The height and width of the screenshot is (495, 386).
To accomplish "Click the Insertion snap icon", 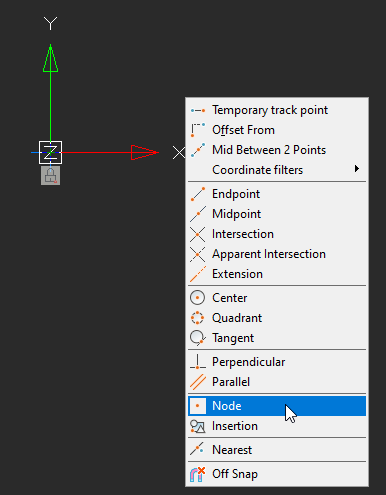I will coord(198,426).
